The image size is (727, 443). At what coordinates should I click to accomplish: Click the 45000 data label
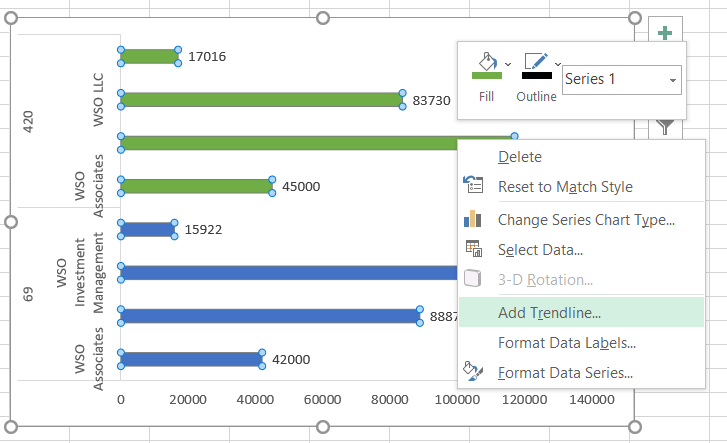[x=300, y=186]
